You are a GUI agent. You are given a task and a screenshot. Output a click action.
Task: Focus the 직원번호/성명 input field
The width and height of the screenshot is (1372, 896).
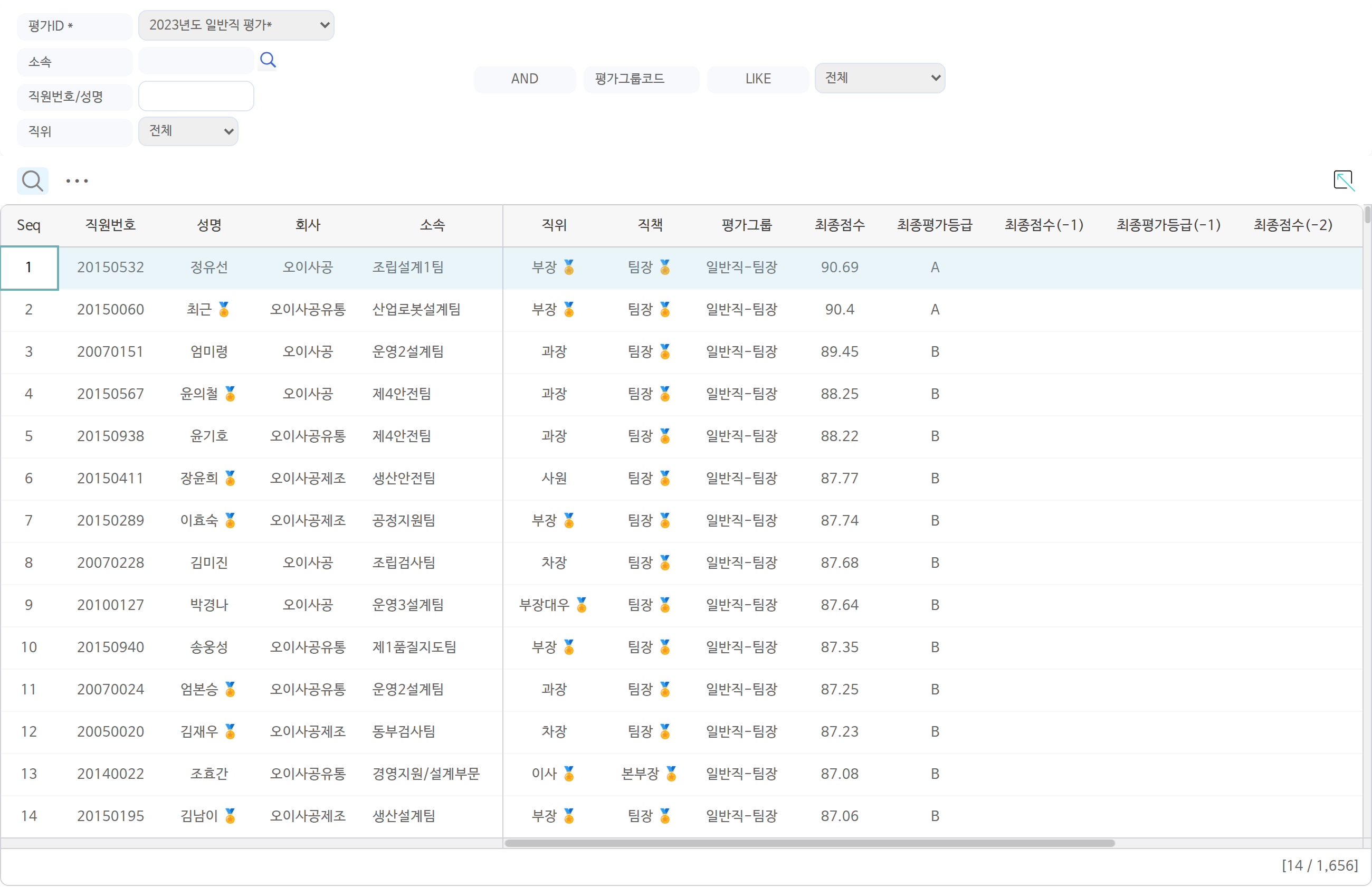tap(196, 96)
